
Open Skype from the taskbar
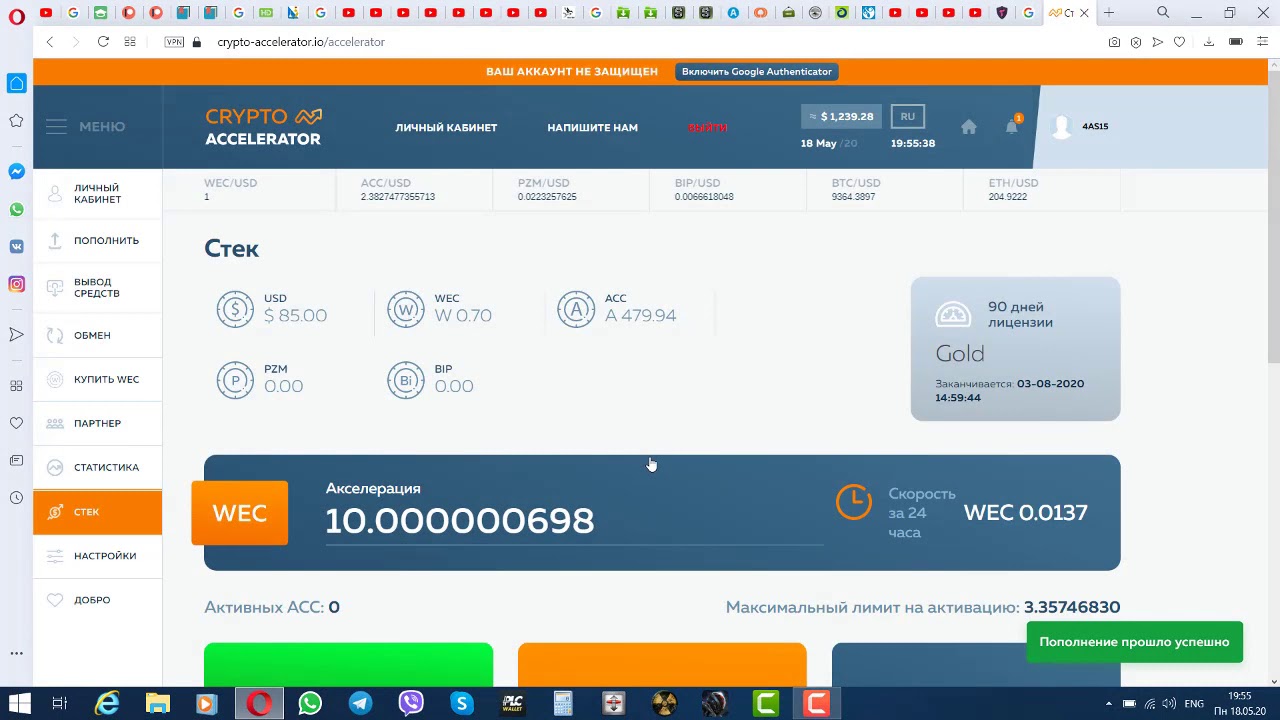click(x=461, y=704)
